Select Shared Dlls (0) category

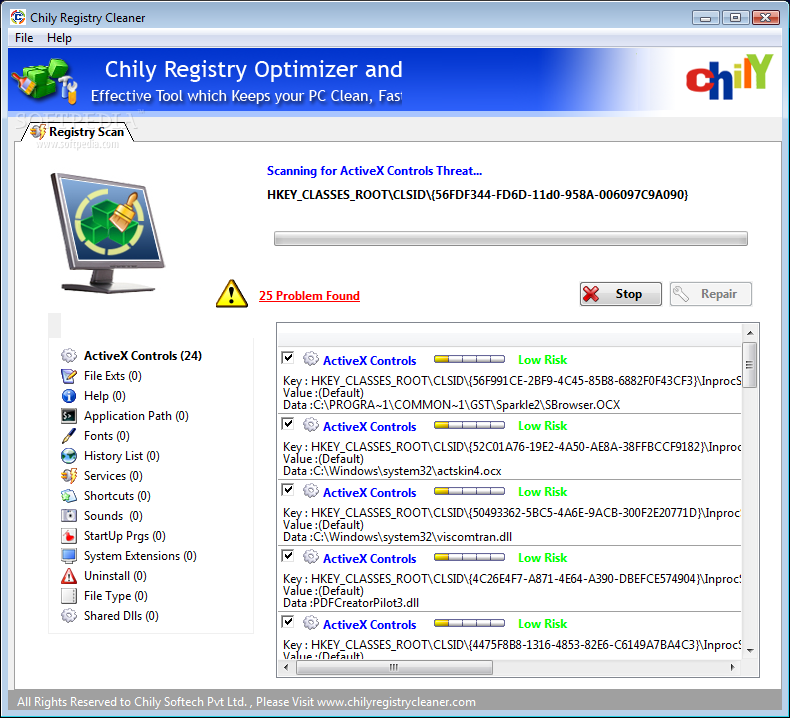click(x=121, y=616)
